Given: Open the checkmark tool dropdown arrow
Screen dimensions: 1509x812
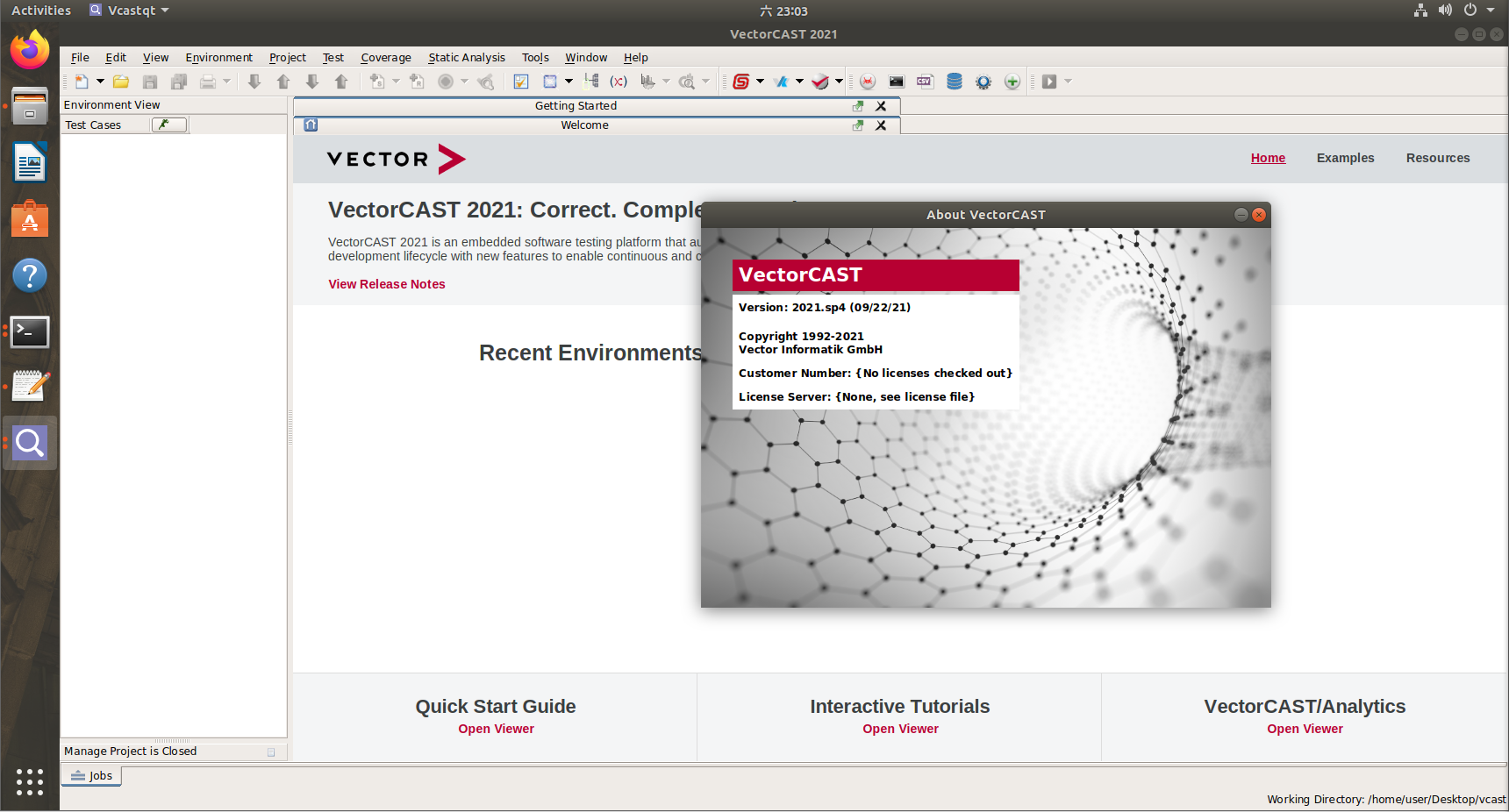Looking at the screenshot, I should (839, 81).
